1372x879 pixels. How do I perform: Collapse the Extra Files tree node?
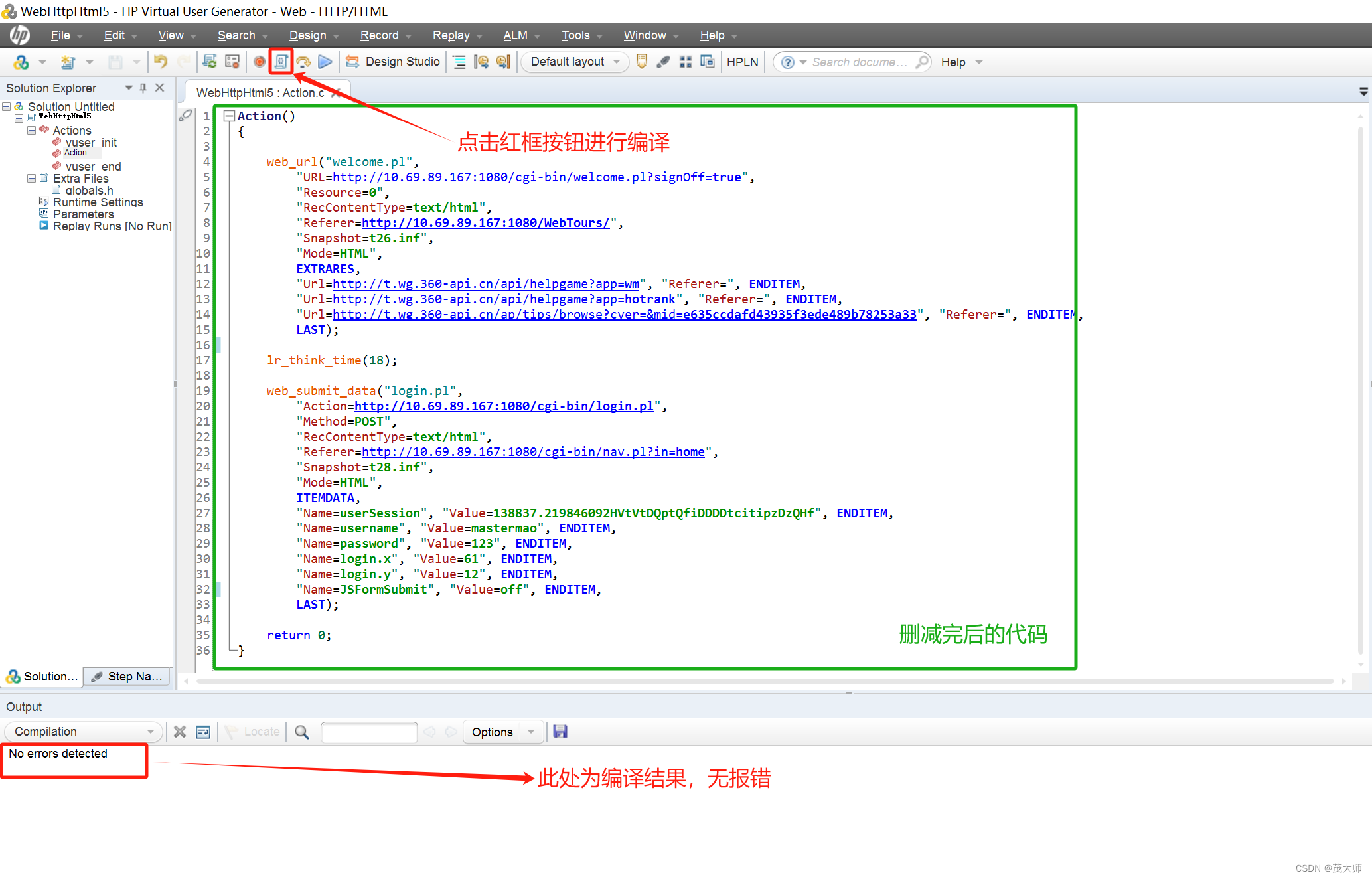[31, 178]
